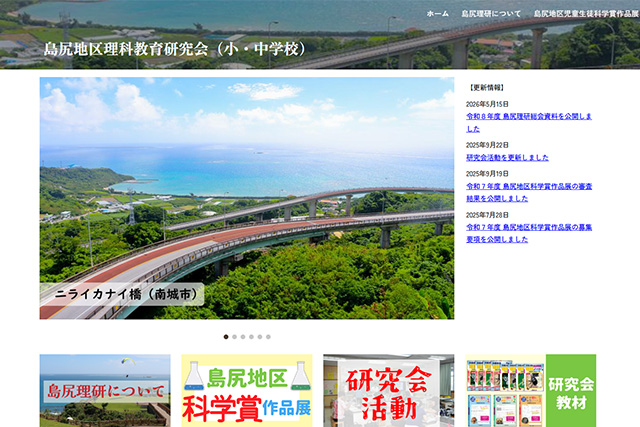Click the ニライカナイ橋(南城市) caption
The width and height of the screenshot is (640, 427).
tap(122, 294)
